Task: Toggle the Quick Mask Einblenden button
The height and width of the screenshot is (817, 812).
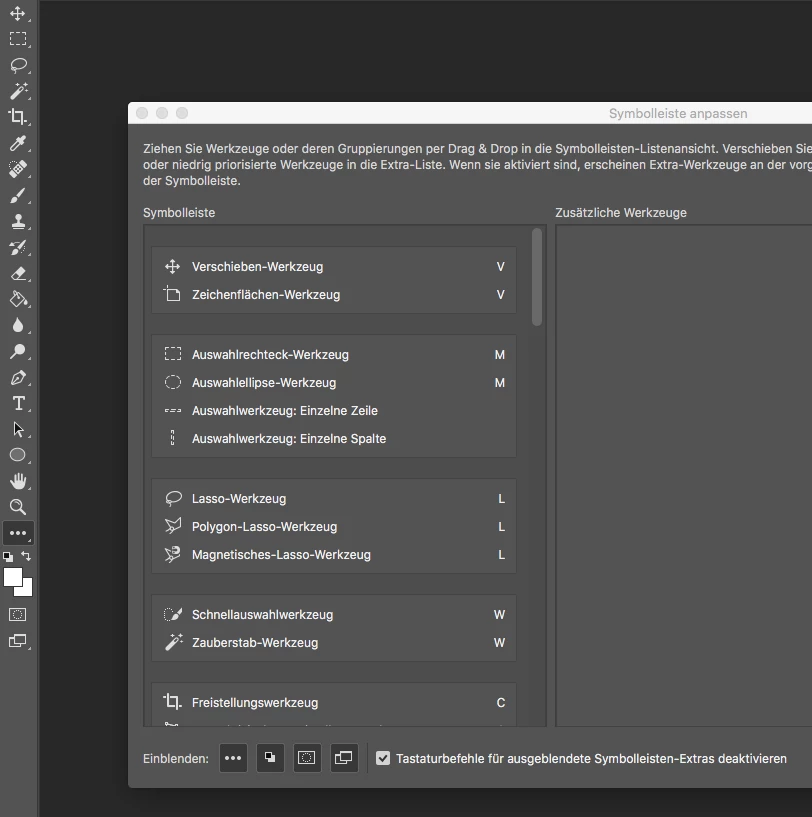Action: click(306, 758)
